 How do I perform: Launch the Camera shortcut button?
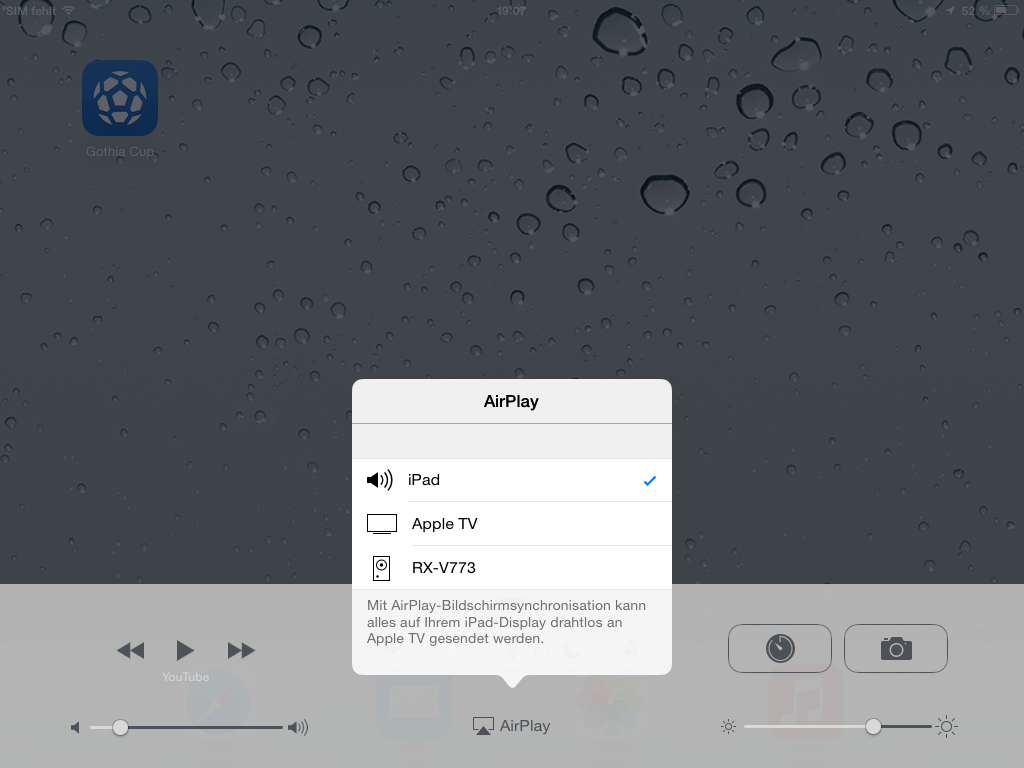(896, 648)
